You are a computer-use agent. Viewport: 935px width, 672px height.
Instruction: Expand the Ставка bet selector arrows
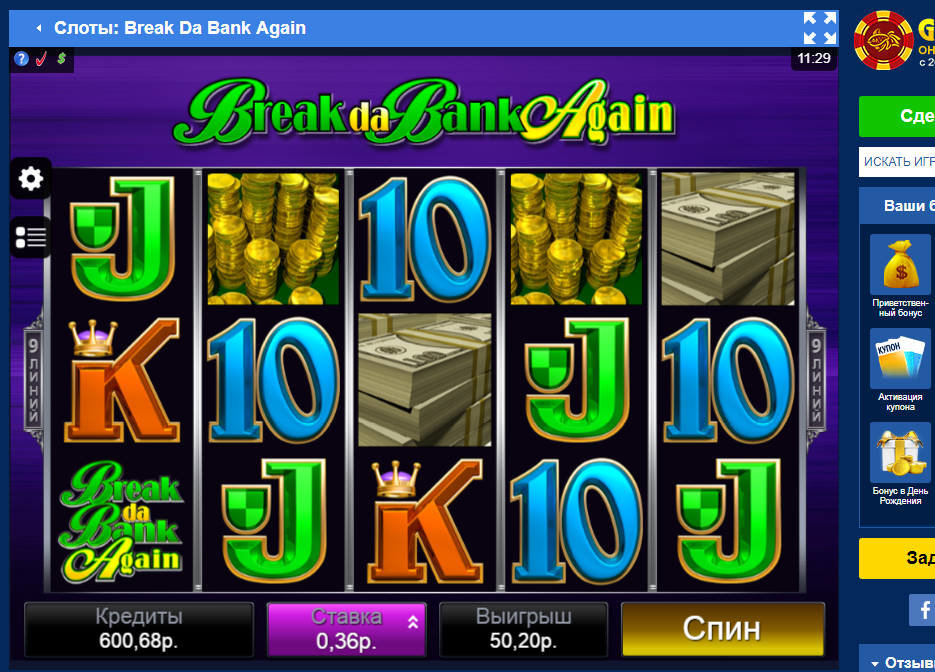tap(413, 622)
